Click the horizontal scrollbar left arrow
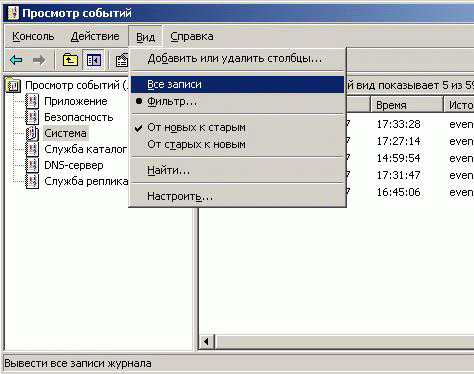This screenshot has height=374, width=474. tap(207, 342)
